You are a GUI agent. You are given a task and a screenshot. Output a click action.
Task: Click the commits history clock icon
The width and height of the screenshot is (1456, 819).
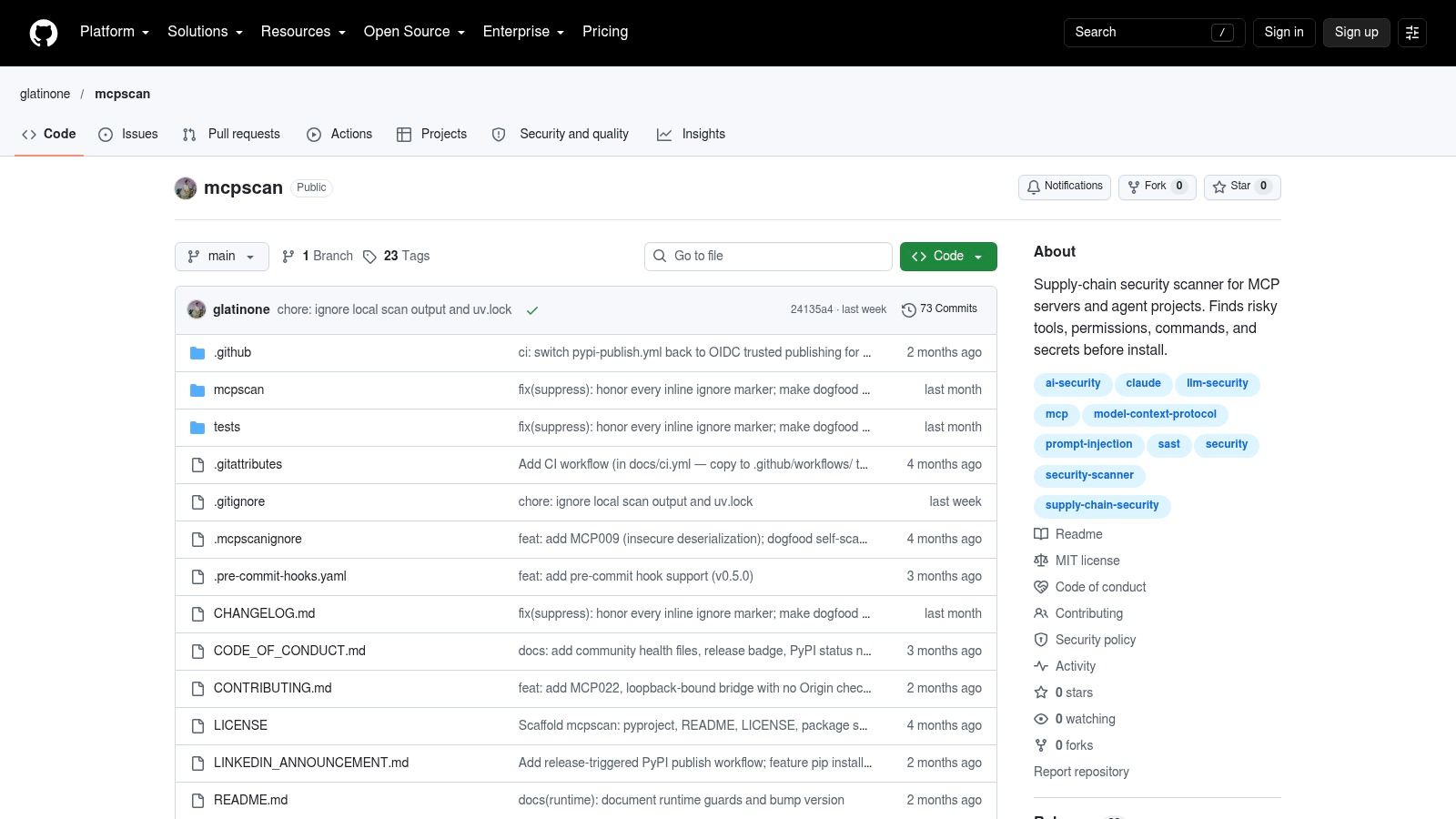(x=908, y=309)
